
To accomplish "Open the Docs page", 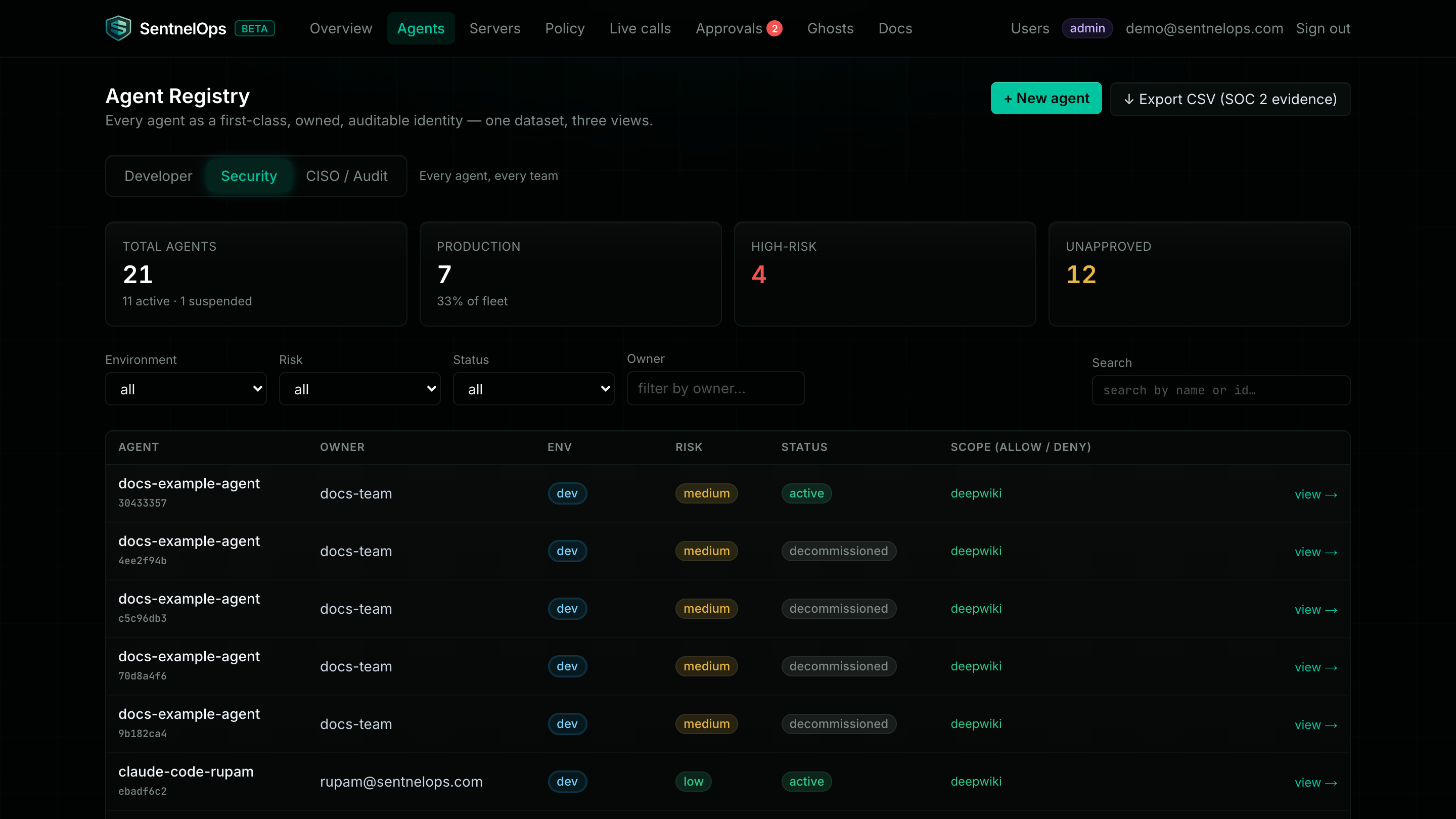I will (895, 28).
